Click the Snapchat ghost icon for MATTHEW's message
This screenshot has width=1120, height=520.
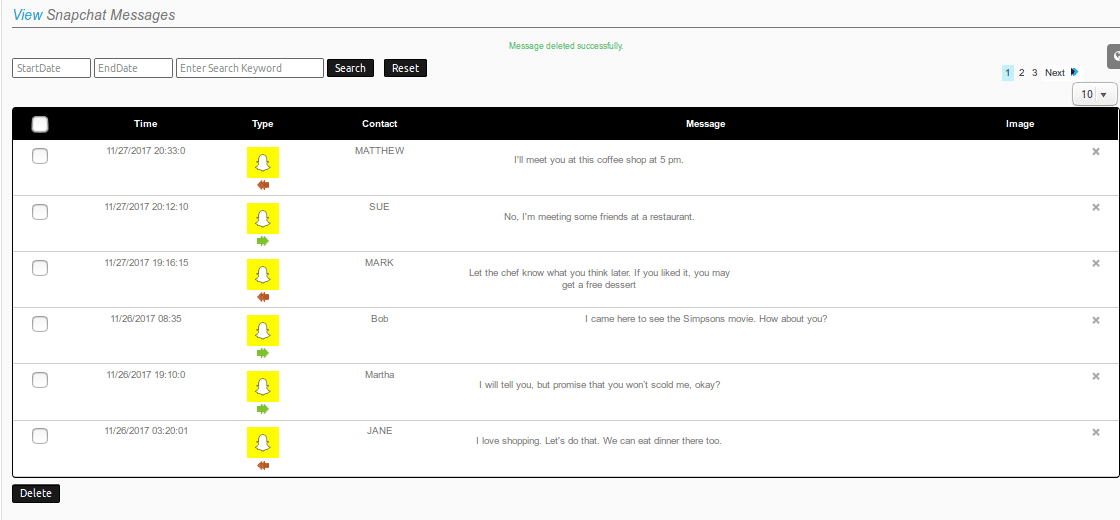point(263,163)
